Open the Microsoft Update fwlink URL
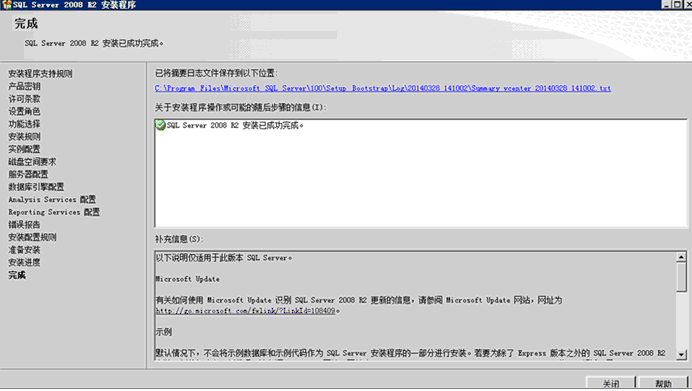This screenshot has width=692, height=391. (x=245, y=311)
